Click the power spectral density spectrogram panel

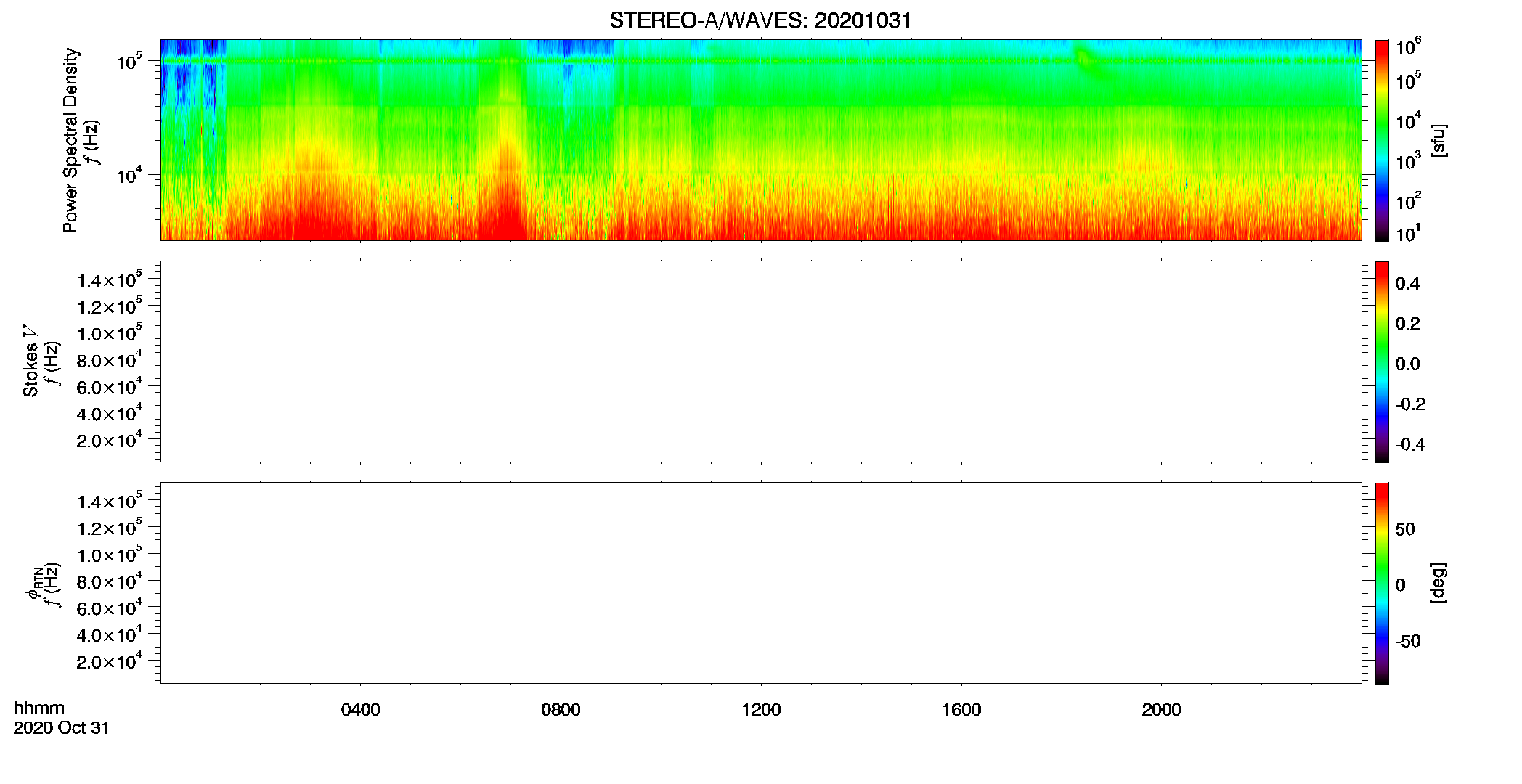point(761,139)
